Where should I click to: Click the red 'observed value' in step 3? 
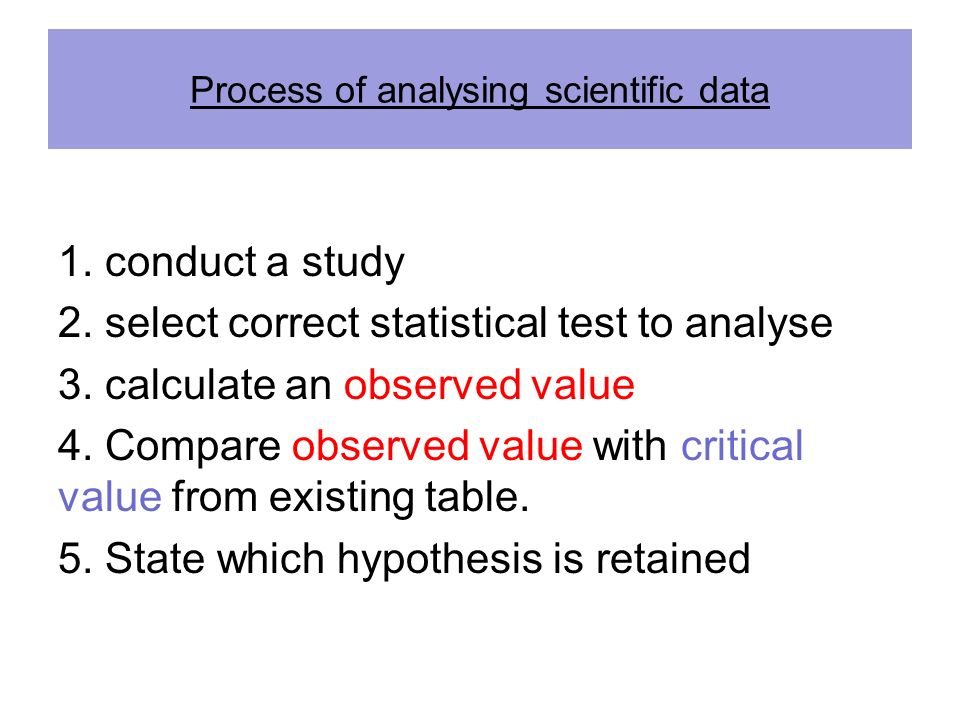coord(489,385)
